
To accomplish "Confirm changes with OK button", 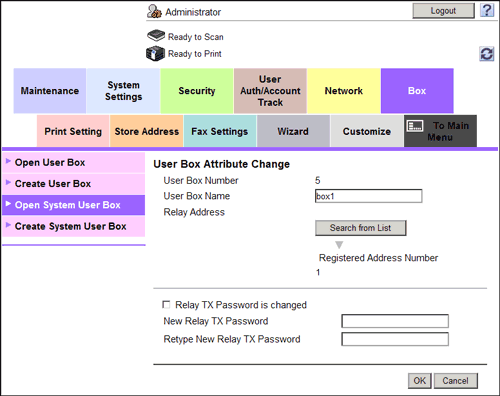I will [420, 381].
